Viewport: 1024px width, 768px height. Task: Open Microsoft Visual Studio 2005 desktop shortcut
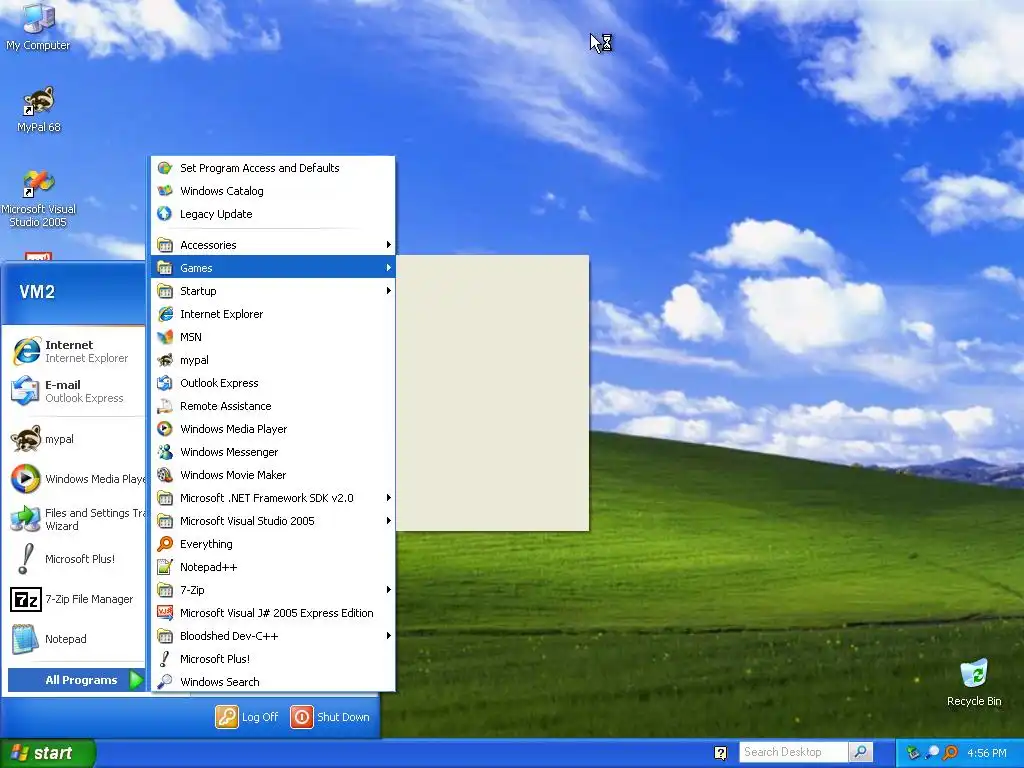pyautogui.click(x=39, y=199)
